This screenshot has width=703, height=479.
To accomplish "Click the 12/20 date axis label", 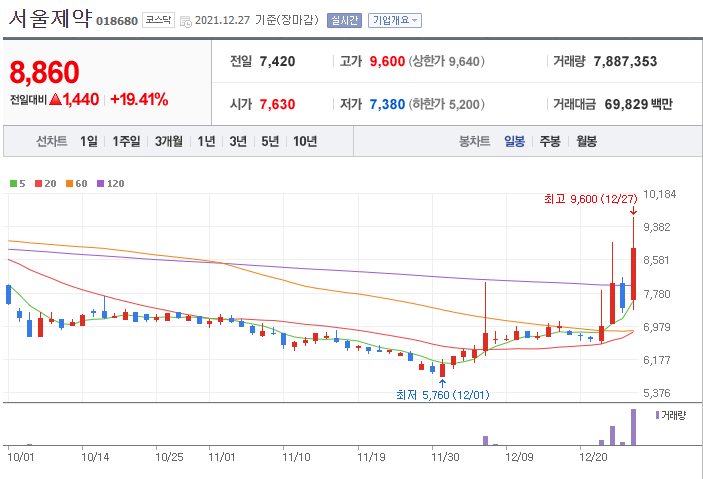I will [x=593, y=457].
